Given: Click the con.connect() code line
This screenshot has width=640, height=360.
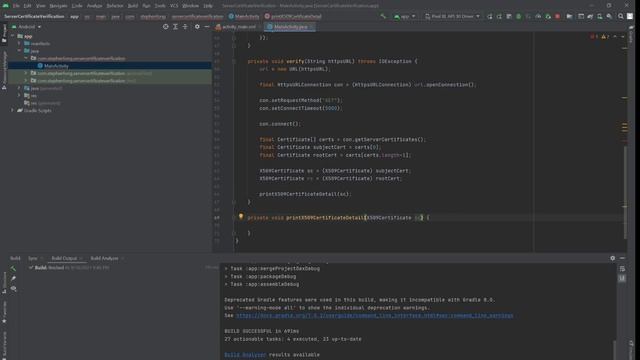Looking at the screenshot, I should 280,124.
